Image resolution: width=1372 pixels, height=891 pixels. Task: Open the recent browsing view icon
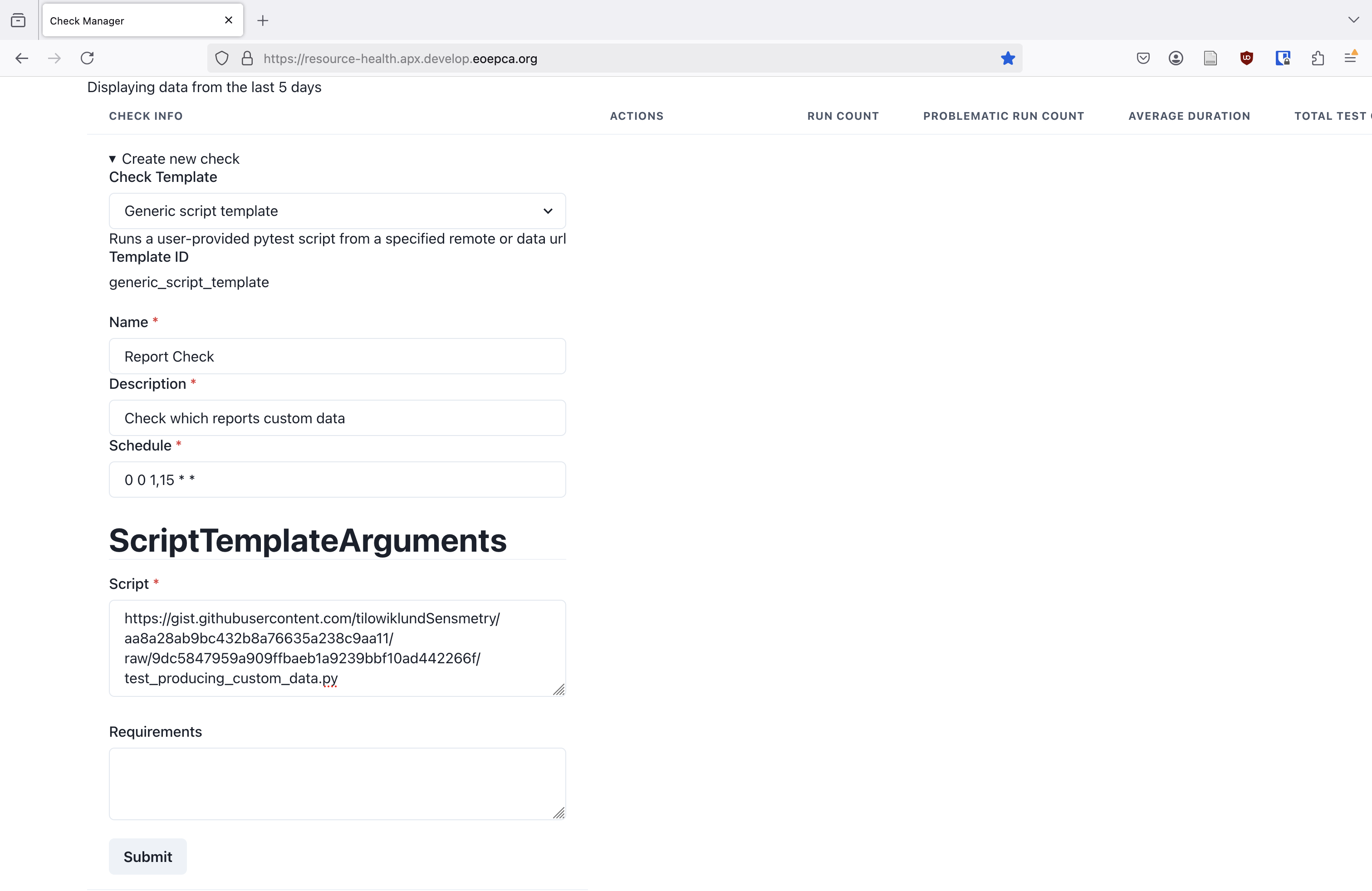[x=19, y=21]
